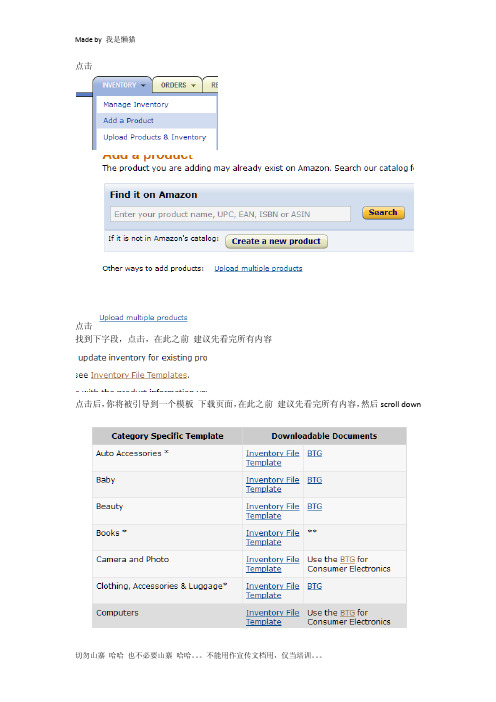Screen dimensions: 496x702
Task: Select the Find it on Amazon heading
Action: (x=154, y=195)
